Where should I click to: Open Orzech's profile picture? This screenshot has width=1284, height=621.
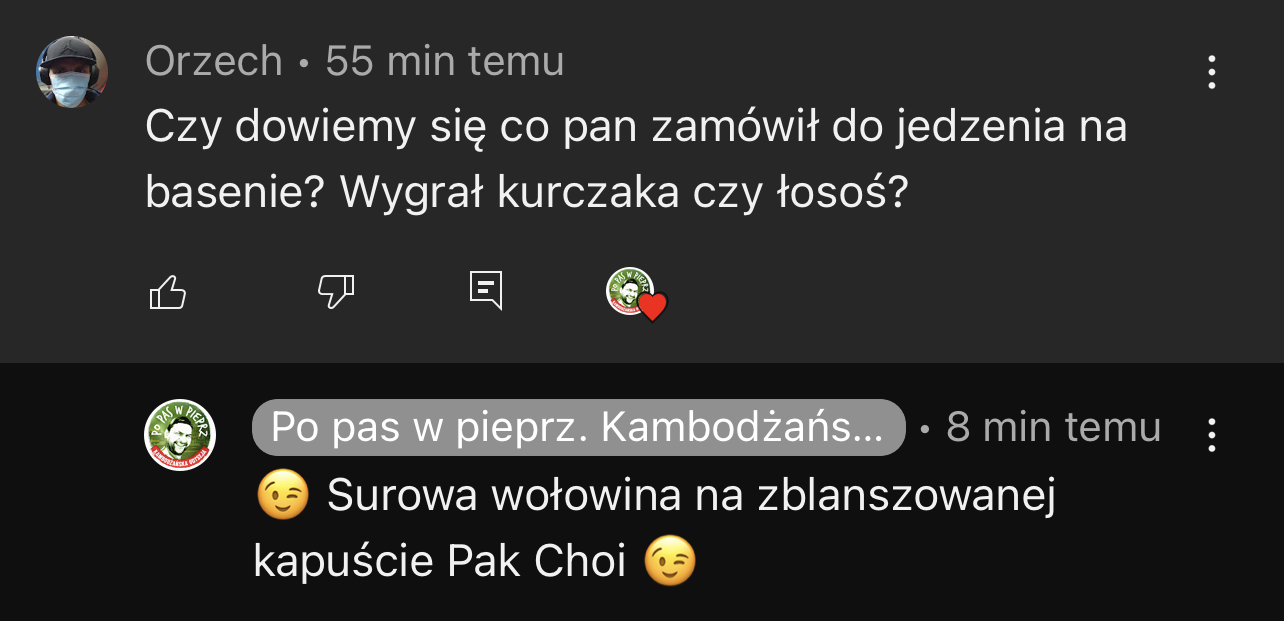pyautogui.click(x=72, y=72)
